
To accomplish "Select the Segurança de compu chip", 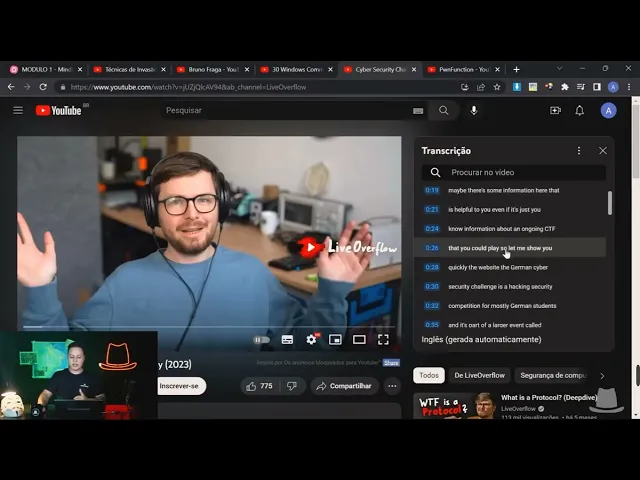I will 553,376.
